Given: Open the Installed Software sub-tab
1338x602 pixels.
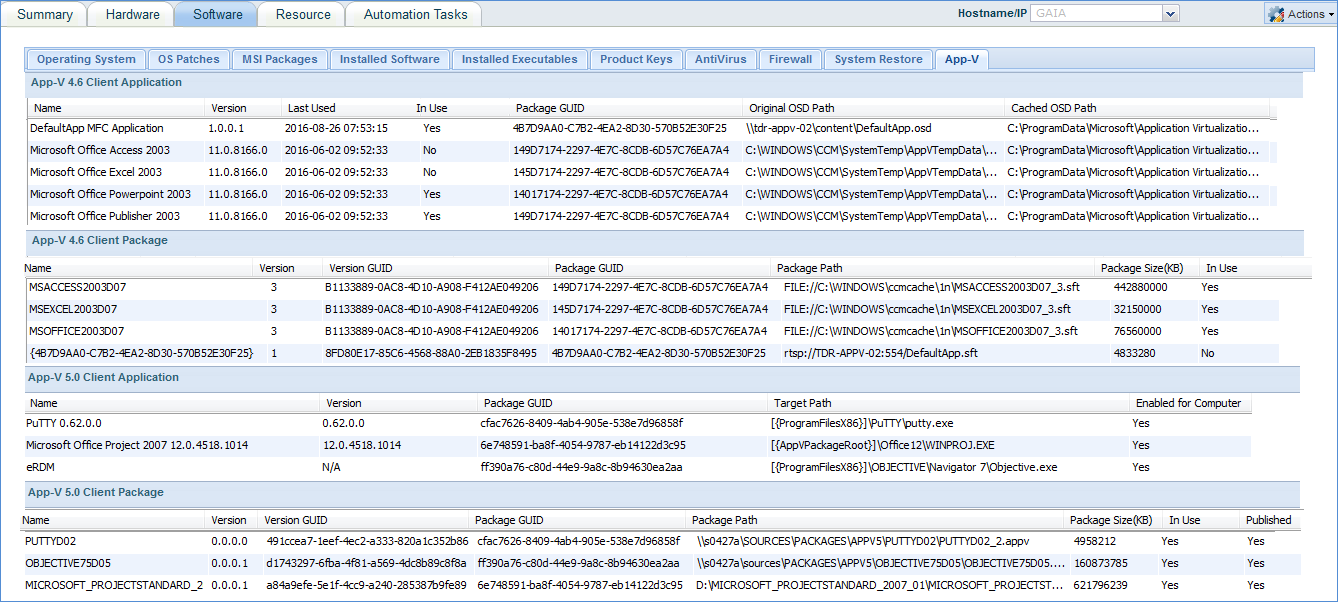Looking at the screenshot, I should (x=389, y=59).
